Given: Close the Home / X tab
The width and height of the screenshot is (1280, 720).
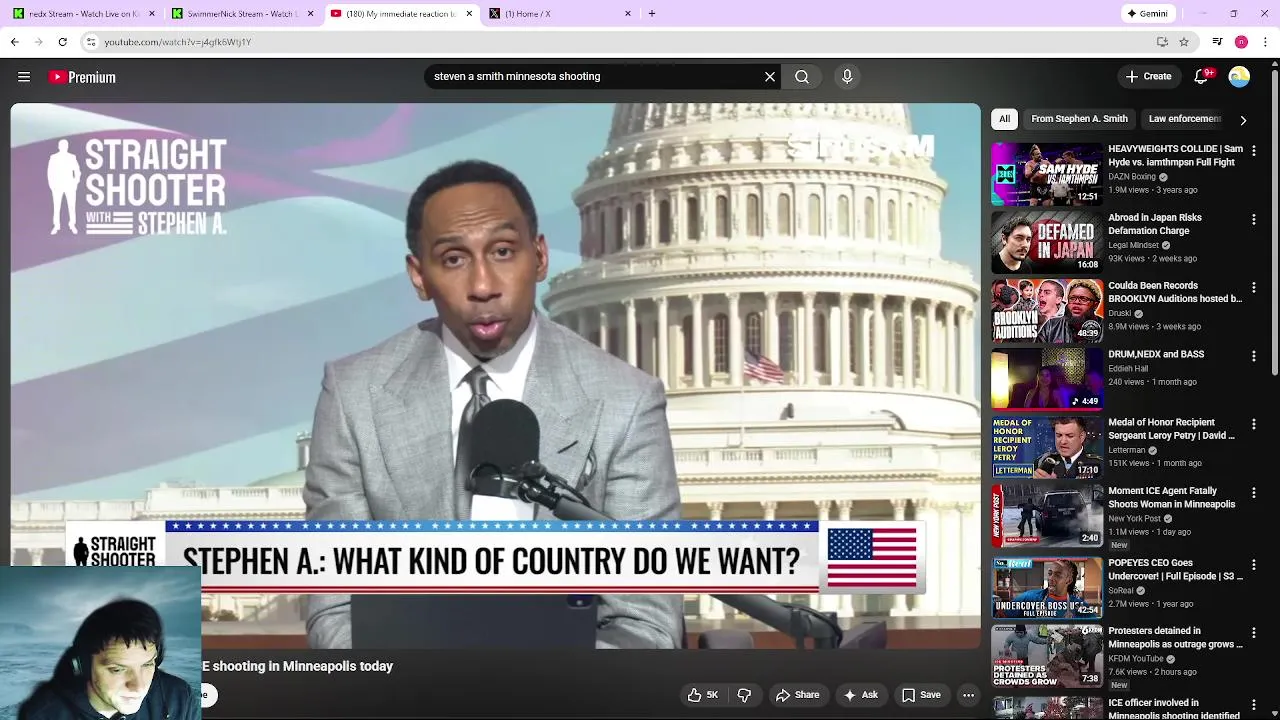Looking at the screenshot, I should coord(628,14).
